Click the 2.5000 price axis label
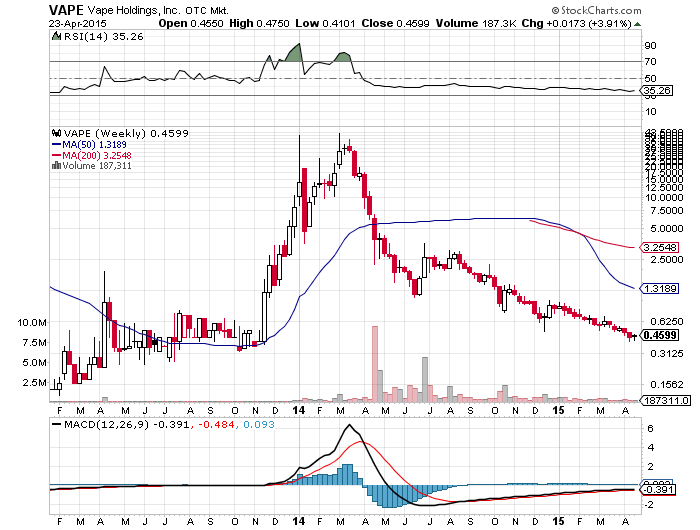 pos(667,259)
